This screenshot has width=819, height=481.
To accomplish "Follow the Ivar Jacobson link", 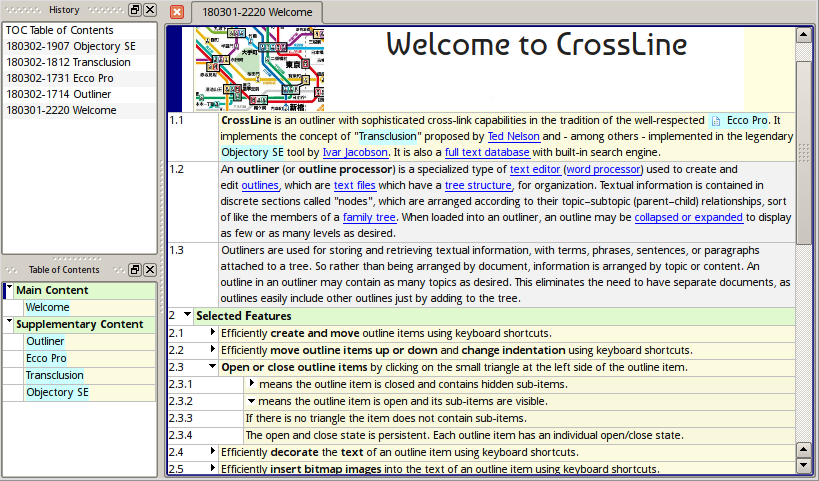I will pos(355,152).
